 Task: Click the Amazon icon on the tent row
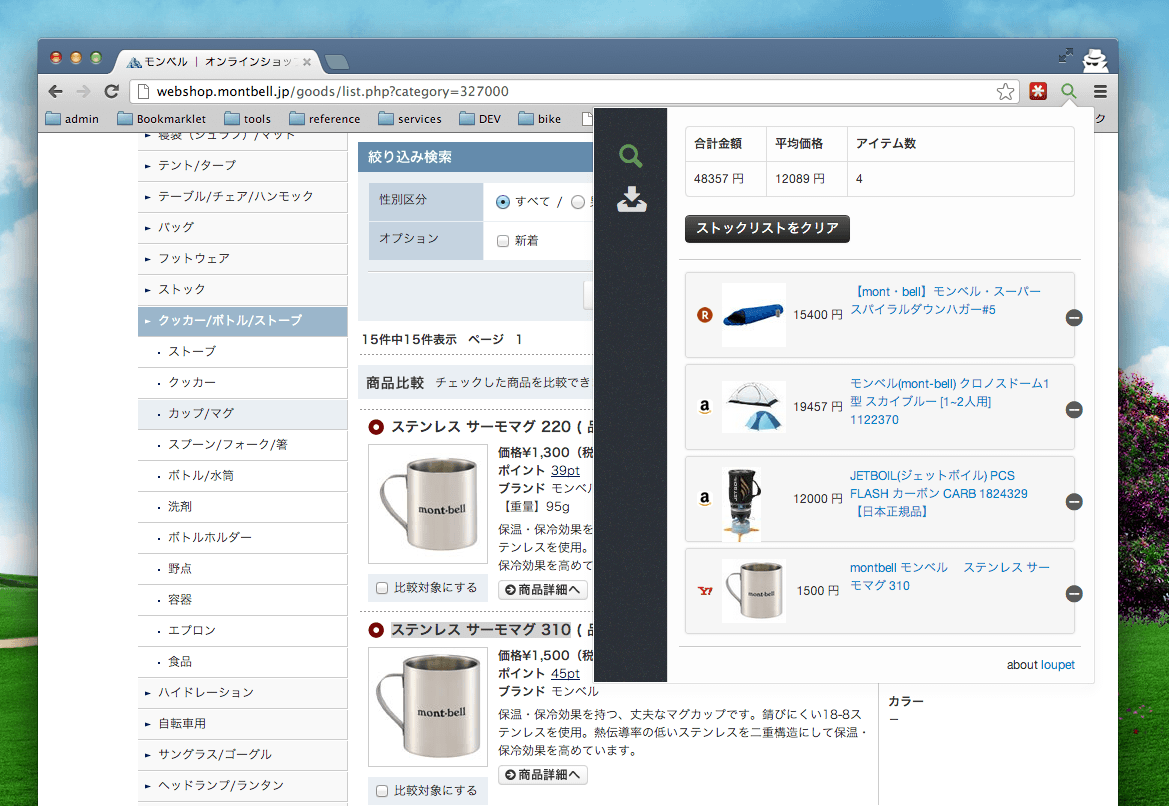pyautogui.click(x=705, y=407)
